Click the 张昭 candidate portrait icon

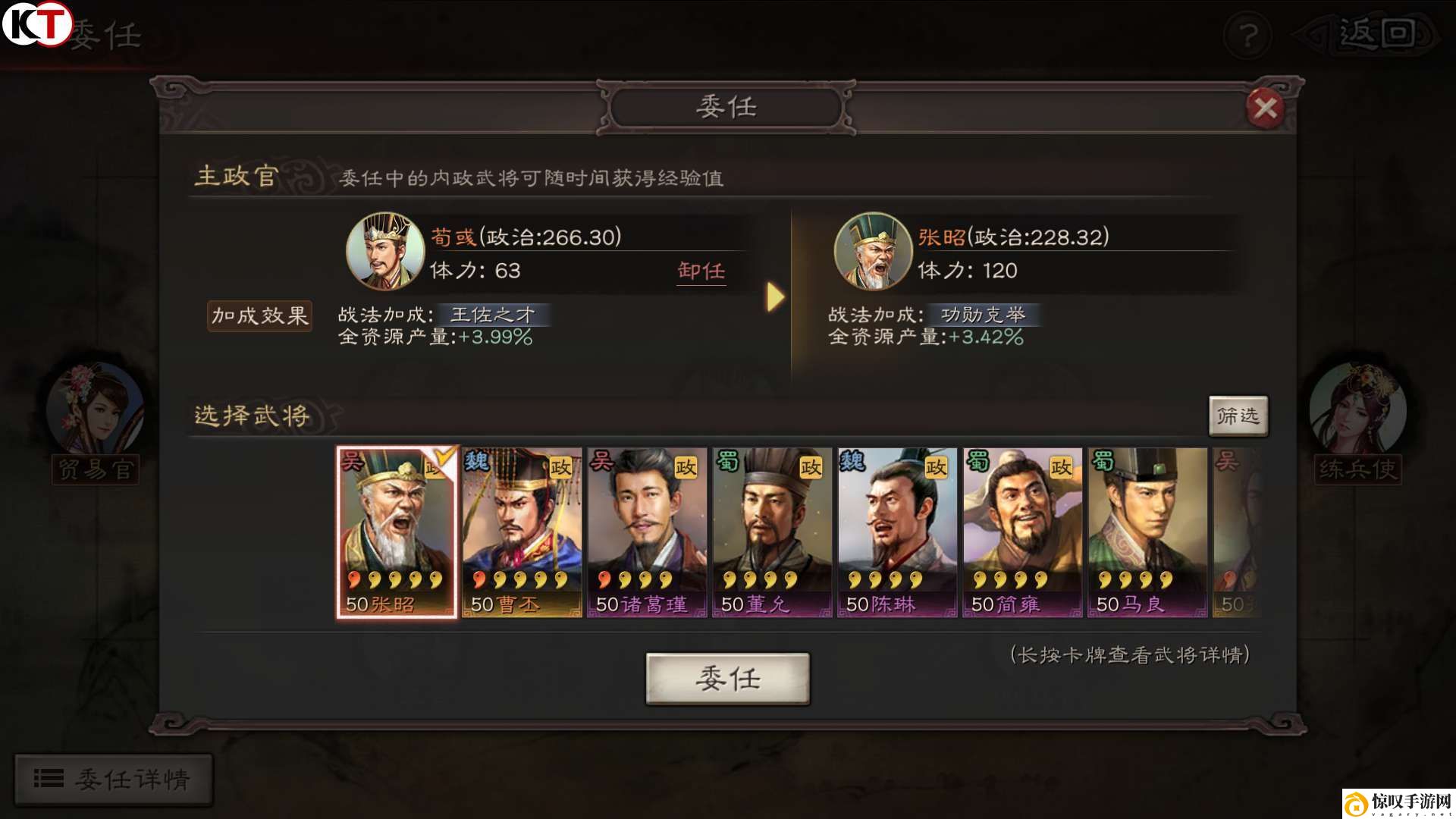[873, 251]
